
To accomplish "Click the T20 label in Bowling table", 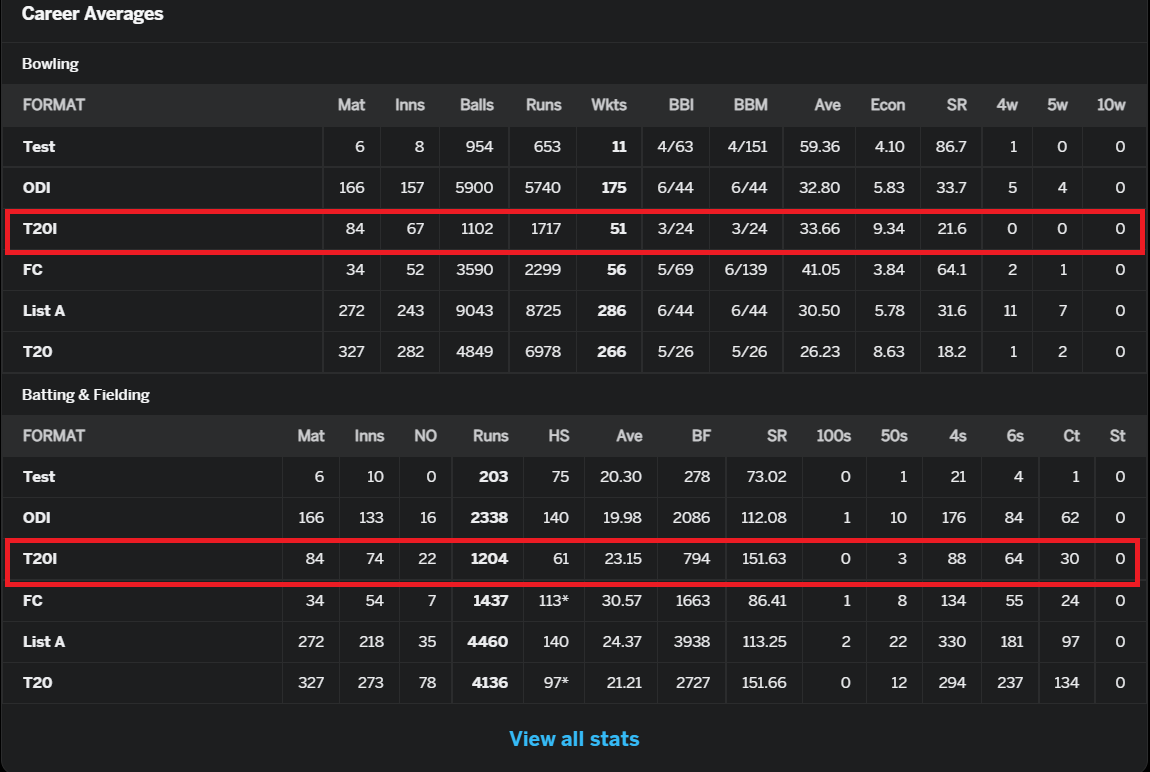I will [x=37, y=352].
